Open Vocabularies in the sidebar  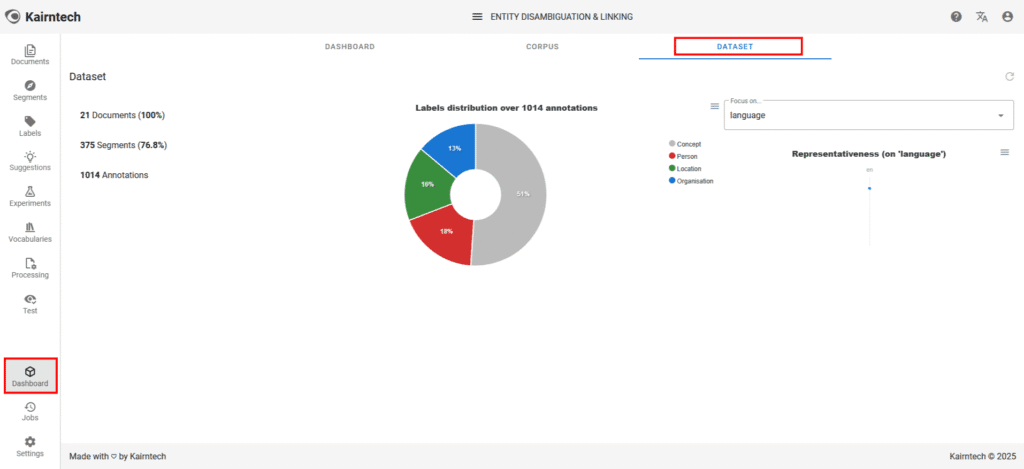pyautogui.click(x=30, y=232)
